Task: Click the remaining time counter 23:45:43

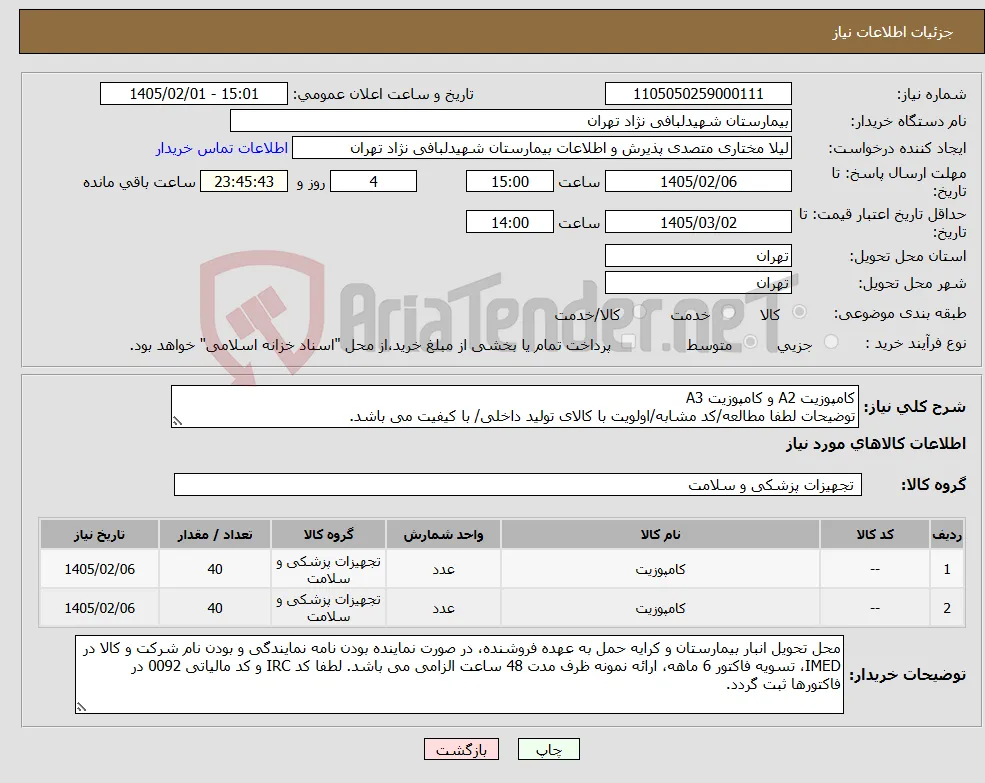Action: point(244,182)
